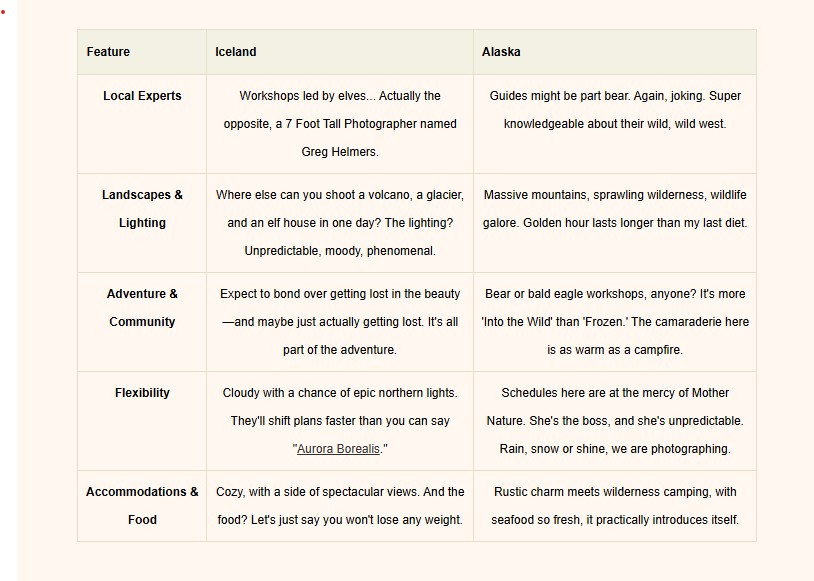The image size is (814, 581).
Task: Click the Iceland cell about cozy spectacular views
Action: [x=340, y=506]
